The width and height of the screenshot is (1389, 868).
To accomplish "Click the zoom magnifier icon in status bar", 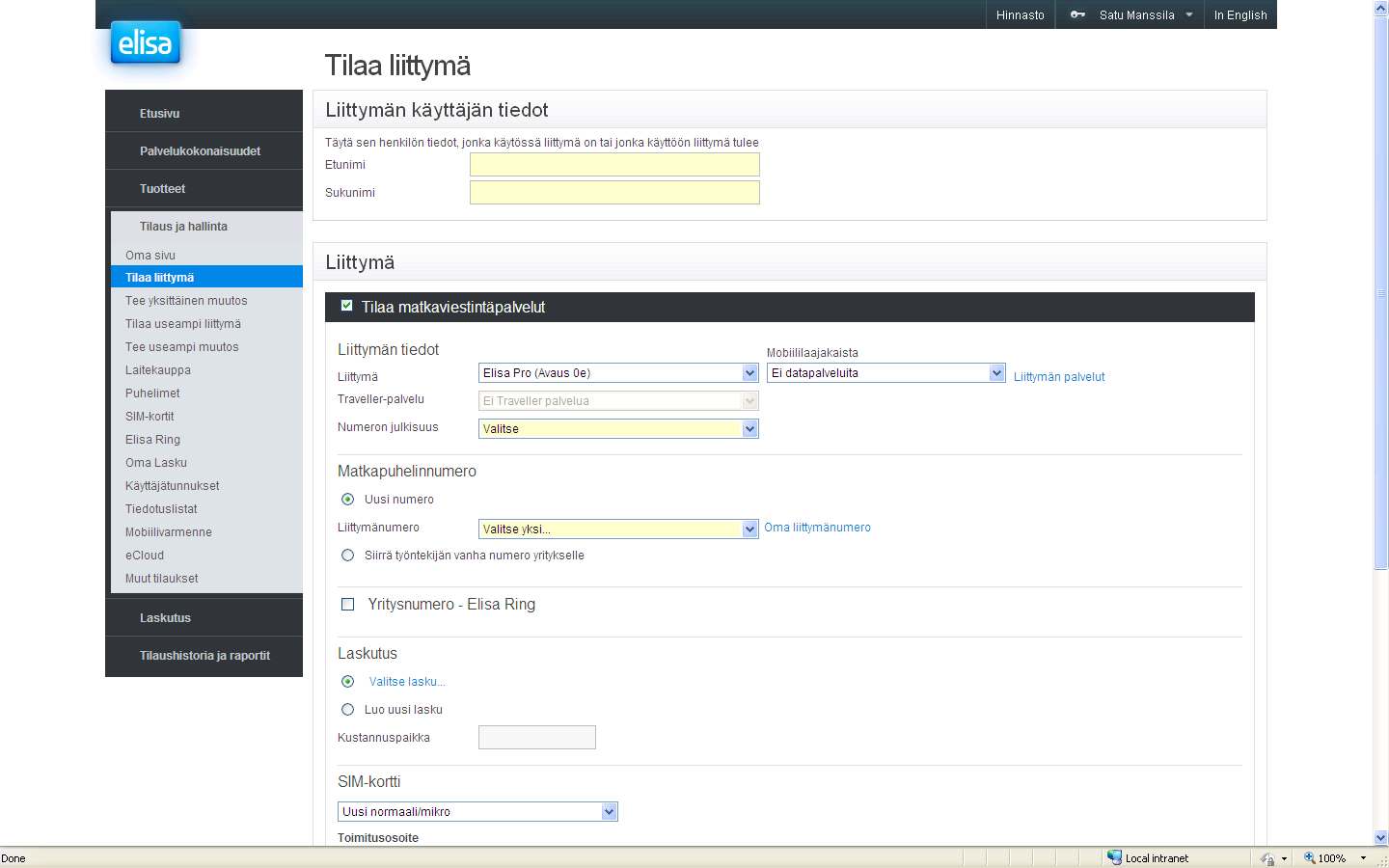I will [1310, 857].
